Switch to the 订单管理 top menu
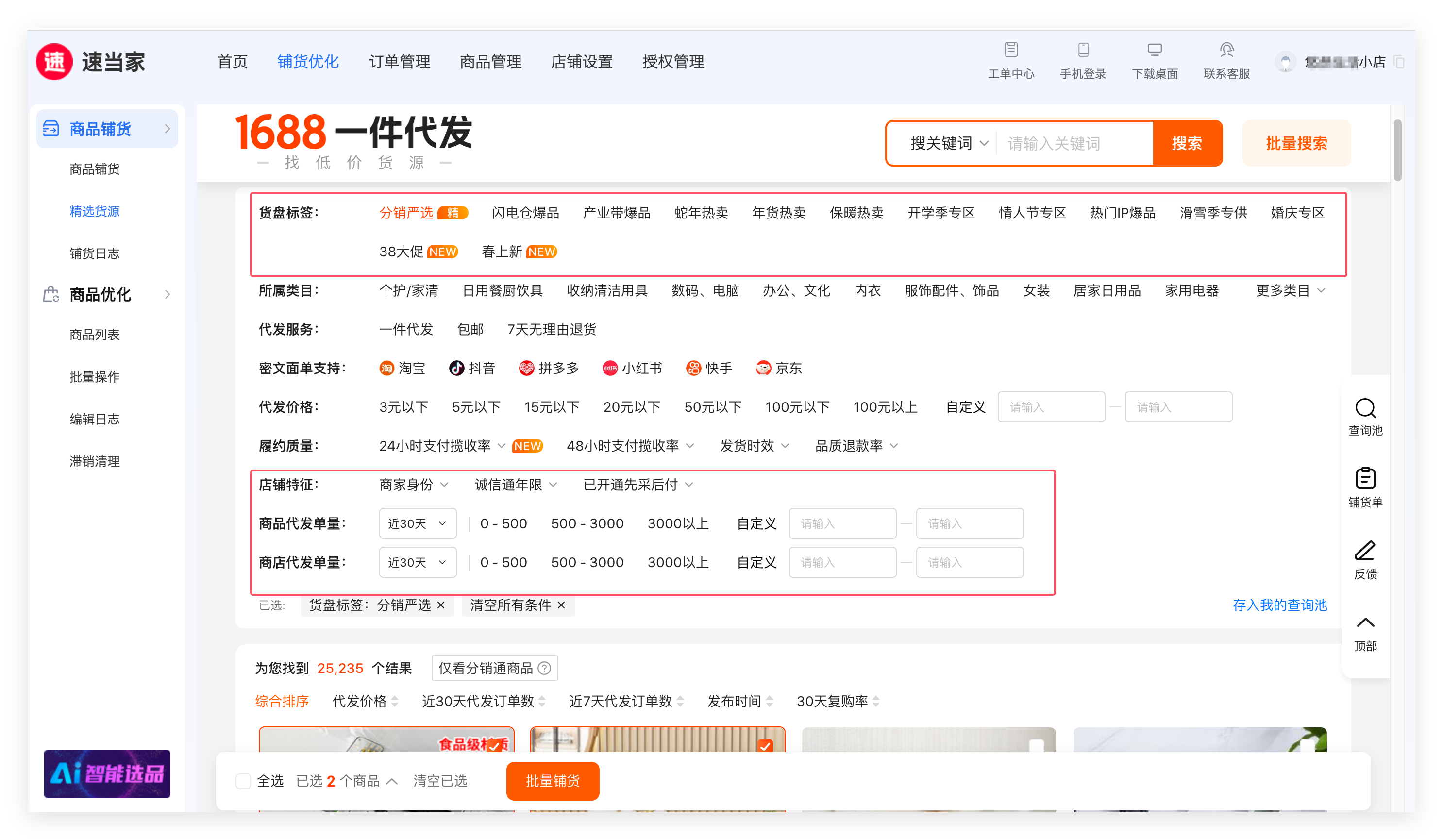The height and width of the screenshot is (840, 1443). 399,62
